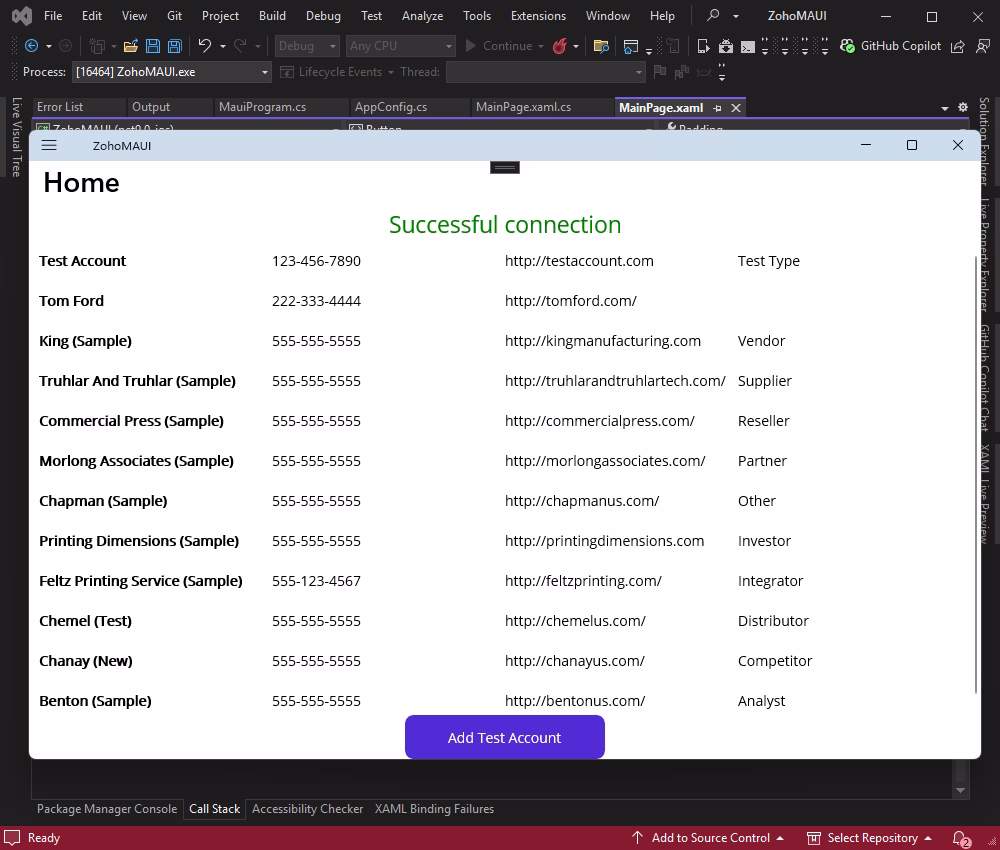This screenshot has width=1000, height=850.
Task: Expand the Undo history dropdown arrow
Action: click(223, 46)
